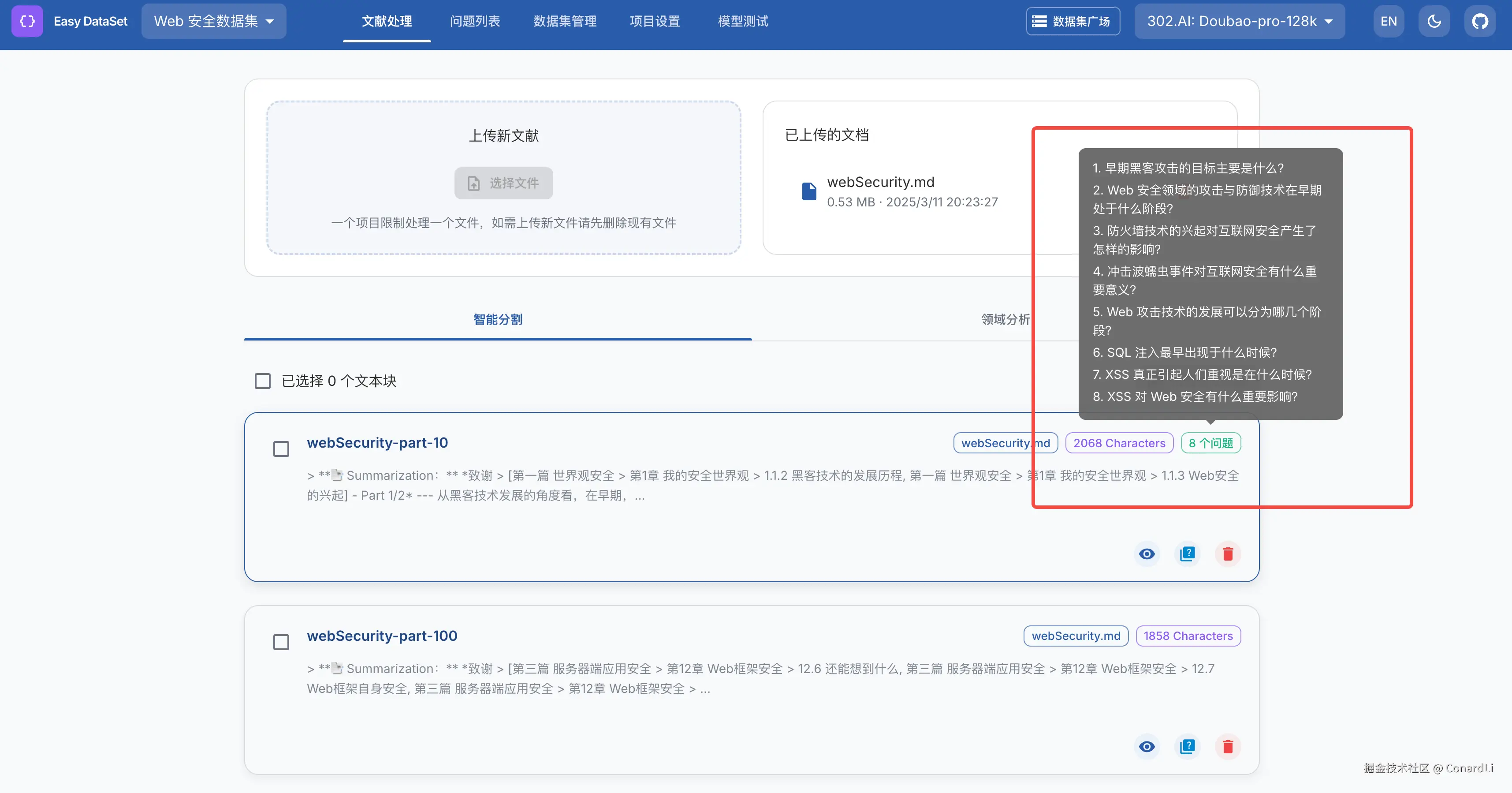Click the file size and date text
The width and height of the screenshot is (1512, 793).
coord(912,202)
